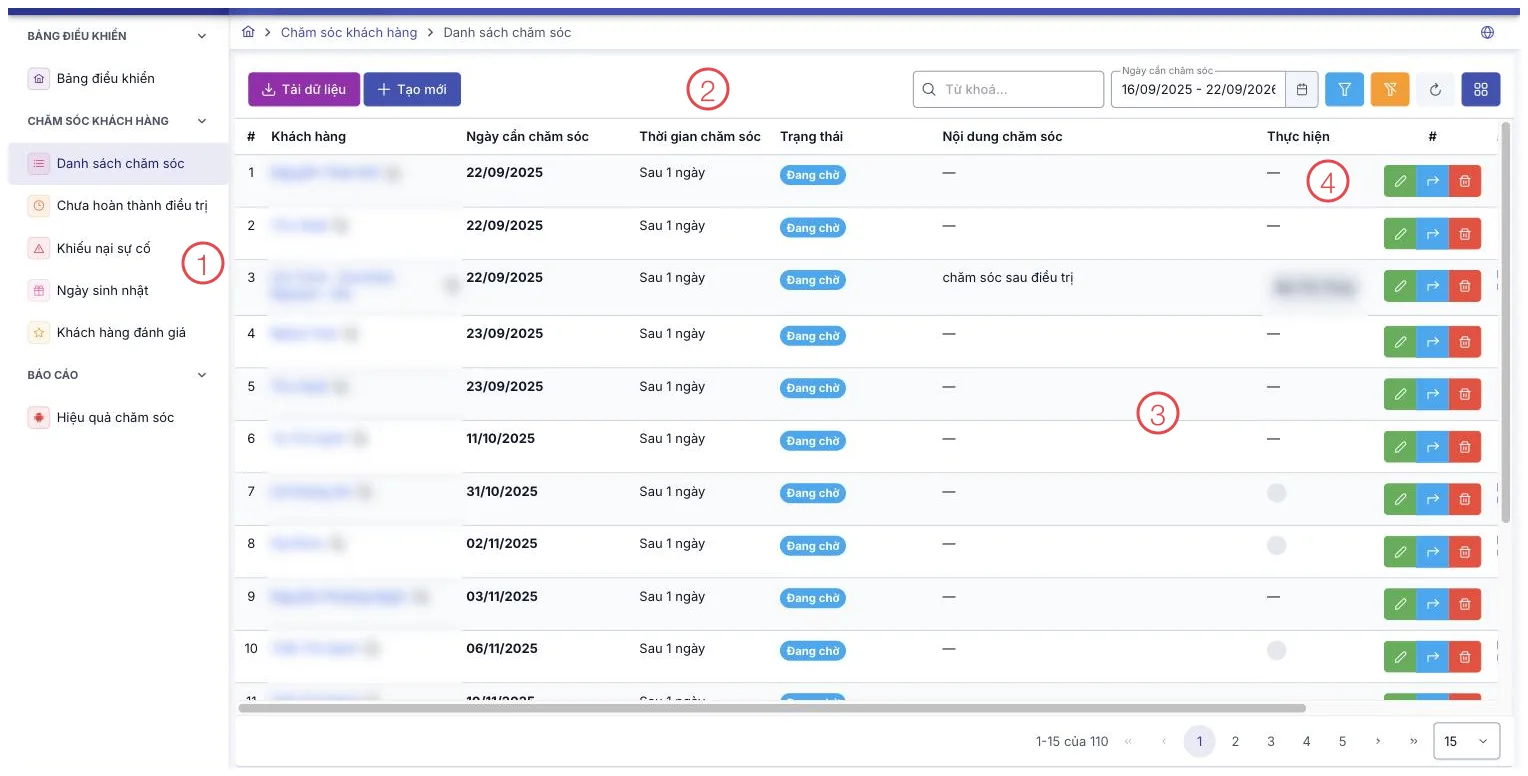Click the home icon in breadcrumb

pos(248,32)
